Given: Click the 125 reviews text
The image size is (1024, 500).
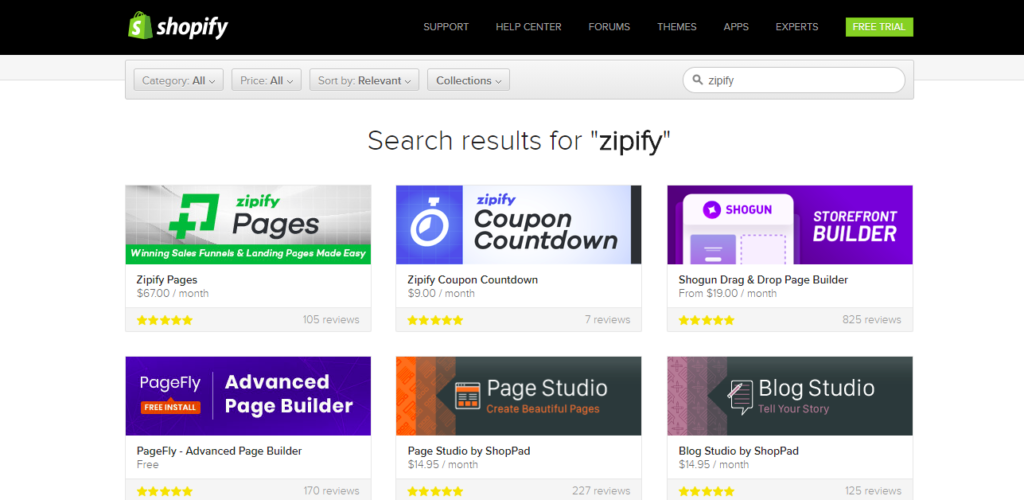Looking at the screenshot, I should [873, 491].
